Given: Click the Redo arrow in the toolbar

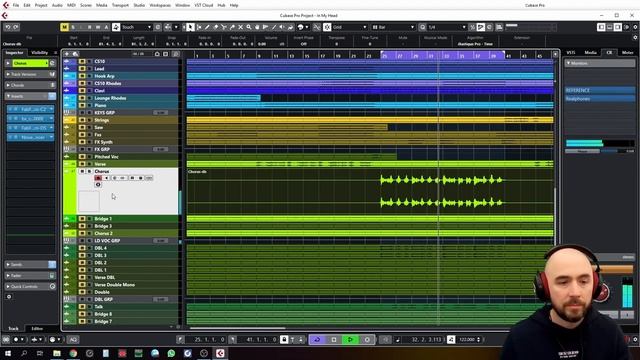Looking at the screenshot, I should [x=16, y=27].
